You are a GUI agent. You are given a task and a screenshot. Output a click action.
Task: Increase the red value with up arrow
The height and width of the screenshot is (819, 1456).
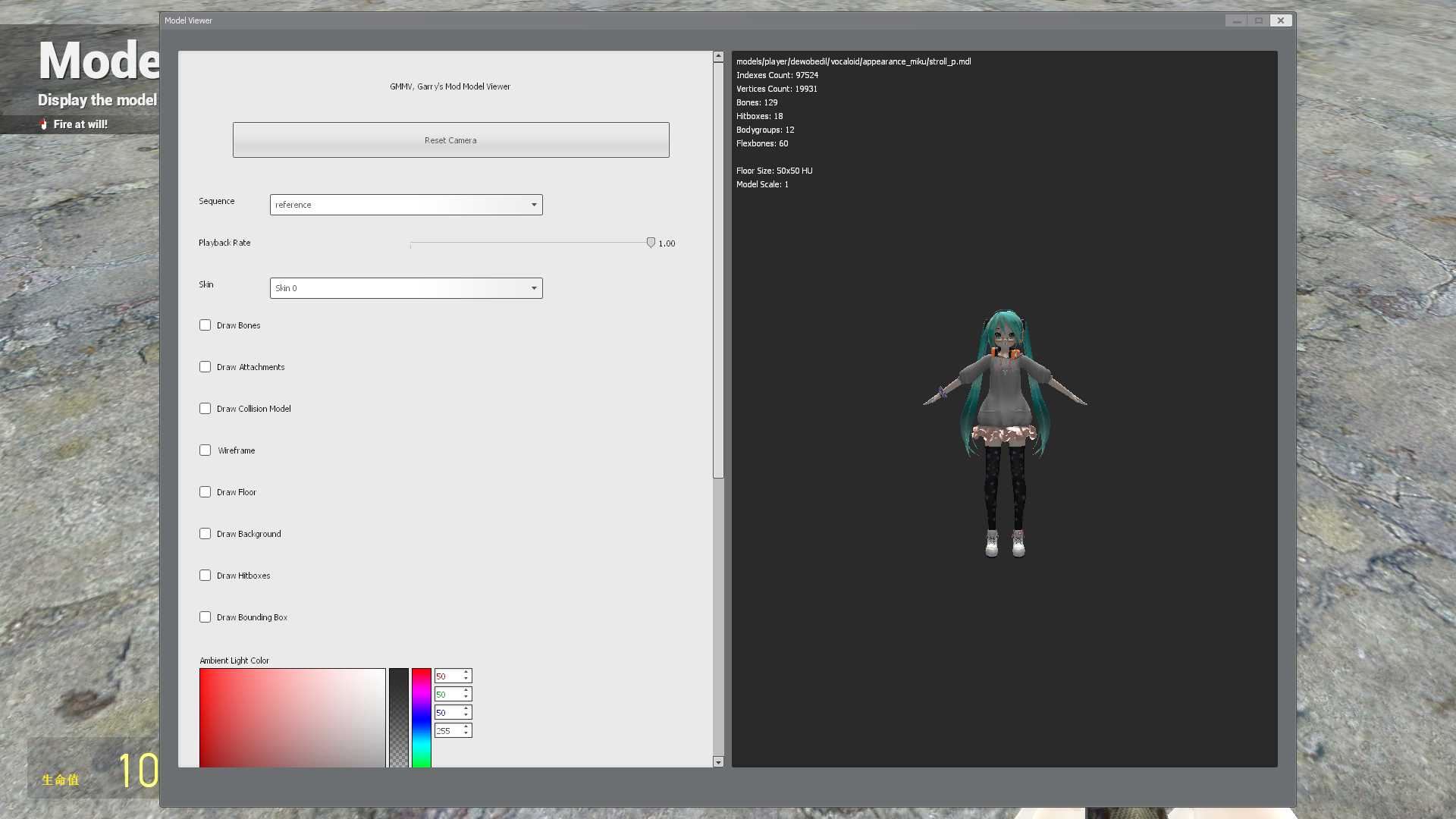coord(466,672)
